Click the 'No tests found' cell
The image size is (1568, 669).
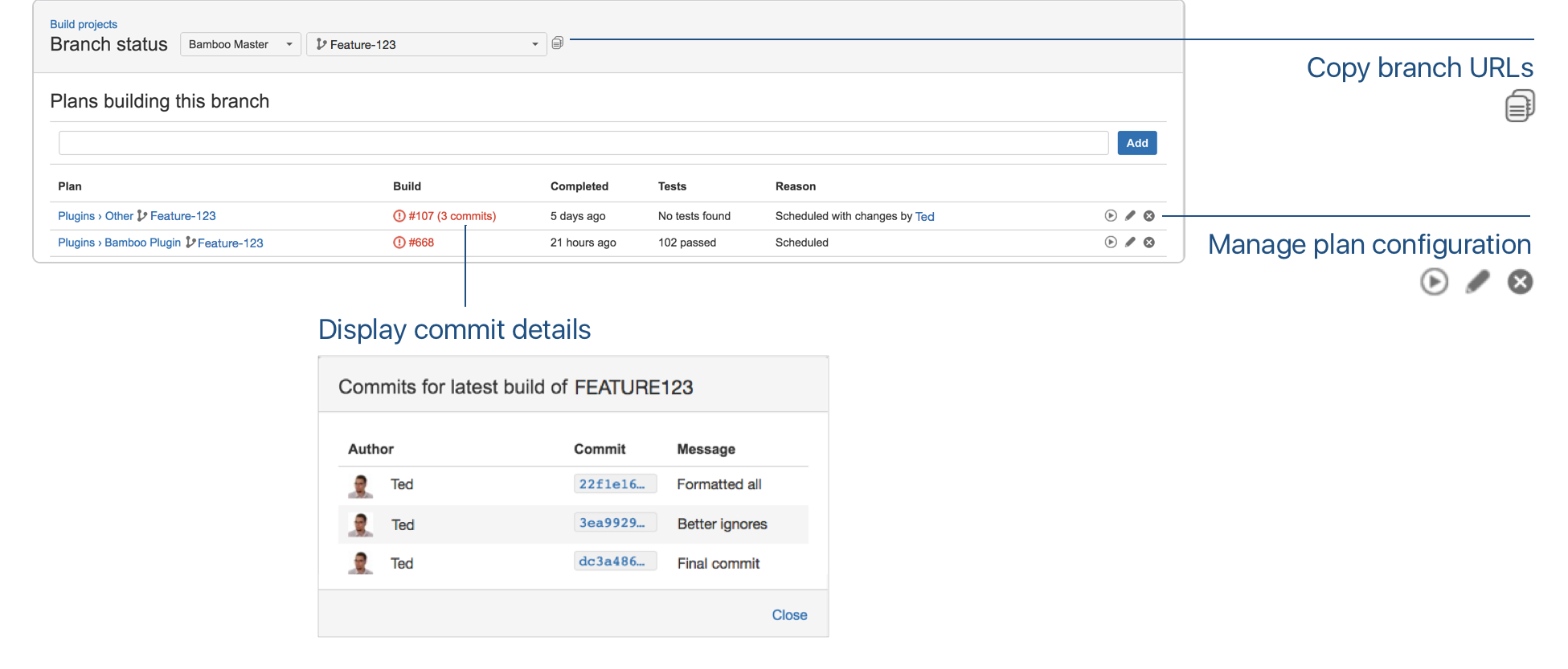694,216
